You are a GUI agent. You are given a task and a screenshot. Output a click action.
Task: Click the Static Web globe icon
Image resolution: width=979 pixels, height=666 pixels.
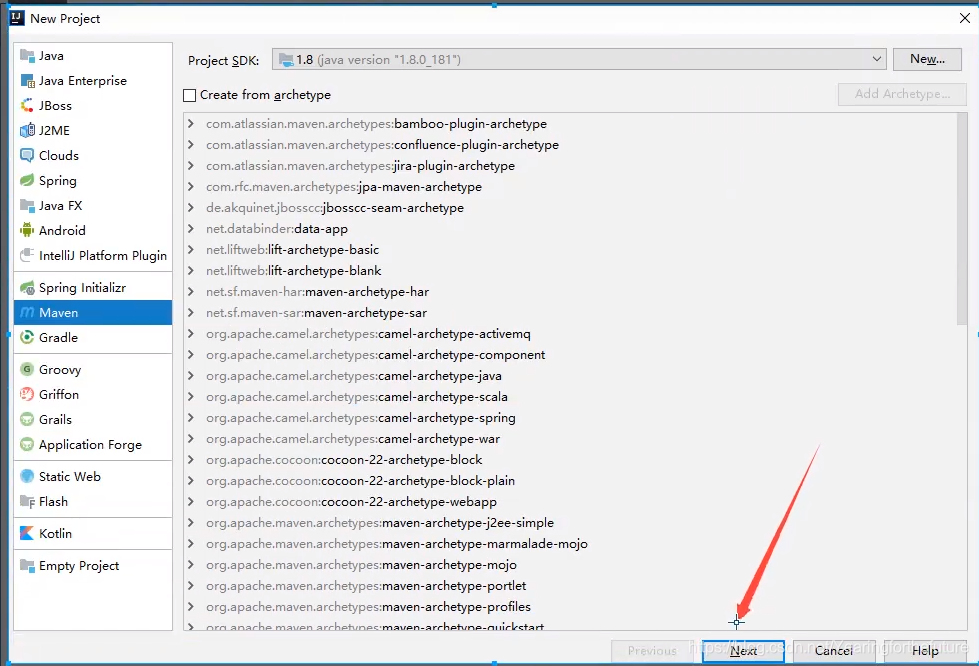(x=27, y=476)
